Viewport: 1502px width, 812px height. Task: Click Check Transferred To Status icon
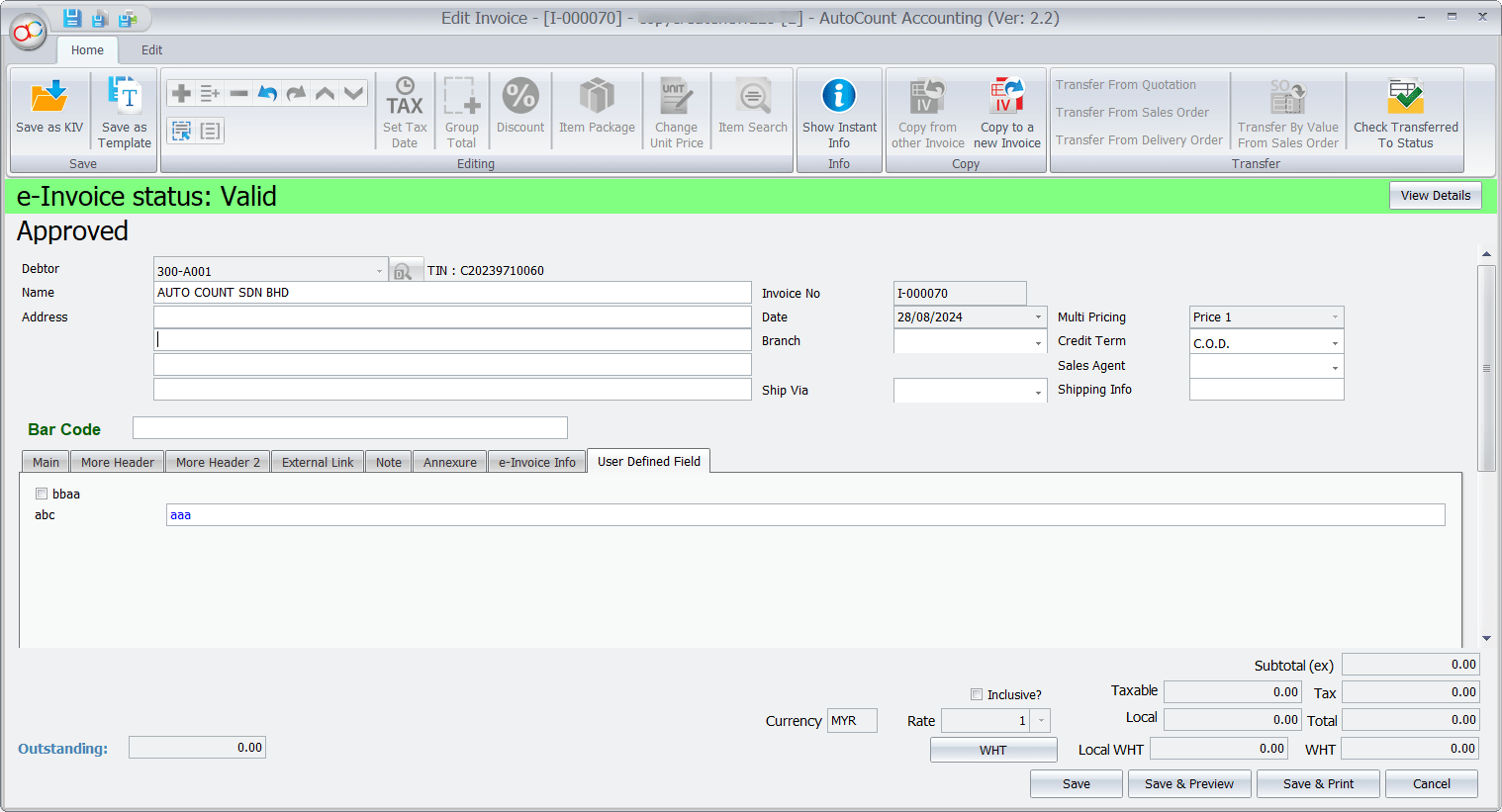tap(1405, 96)
